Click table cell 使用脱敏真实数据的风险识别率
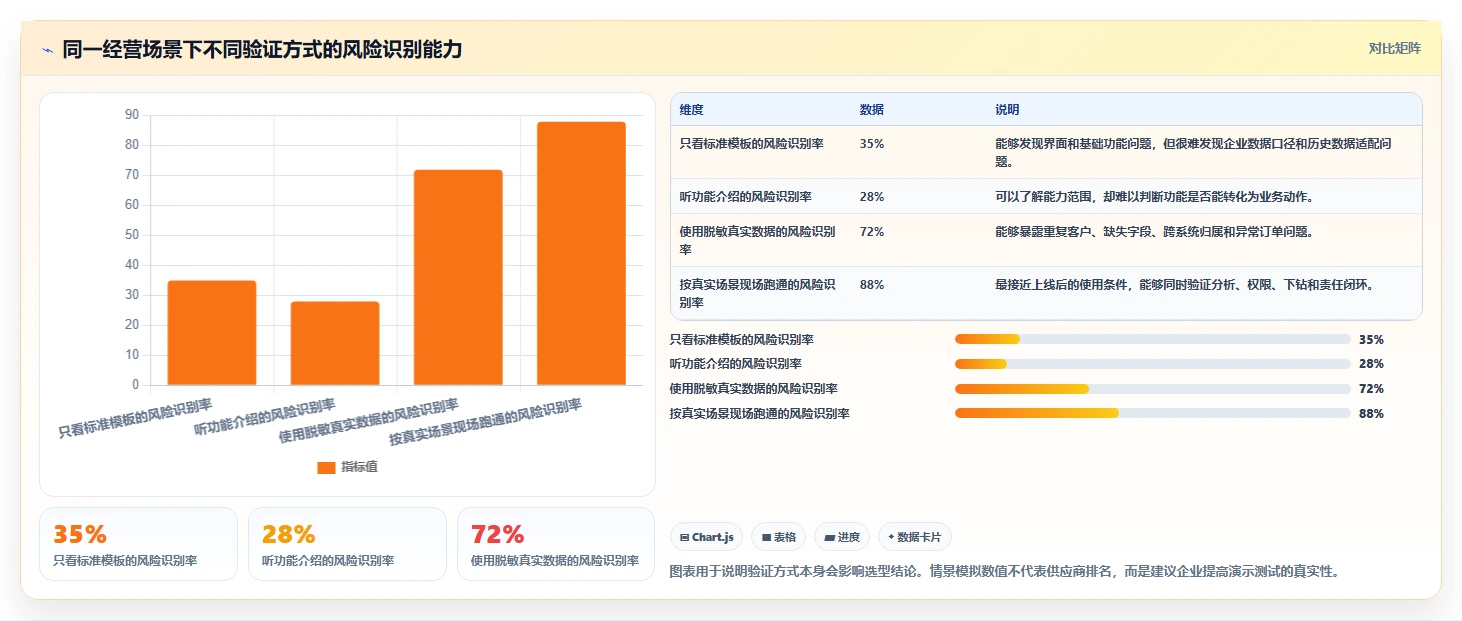Viewport: 1462px width, 621px height. (x=757, y=240)
